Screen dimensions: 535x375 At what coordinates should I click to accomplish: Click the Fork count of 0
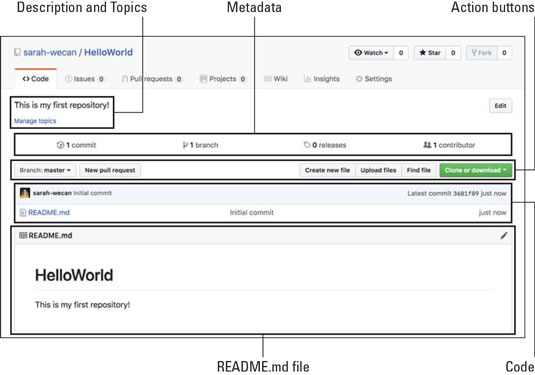click(x=504, y=53)
